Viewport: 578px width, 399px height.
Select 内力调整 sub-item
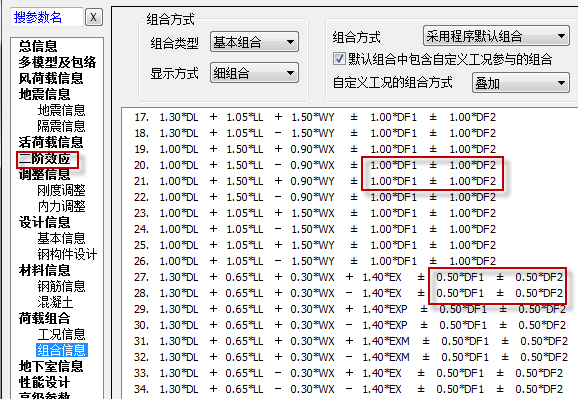[61, 206]
